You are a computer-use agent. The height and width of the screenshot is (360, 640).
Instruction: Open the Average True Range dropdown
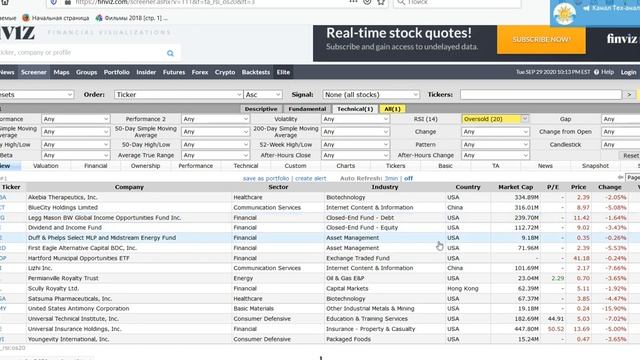coord(215,156)
